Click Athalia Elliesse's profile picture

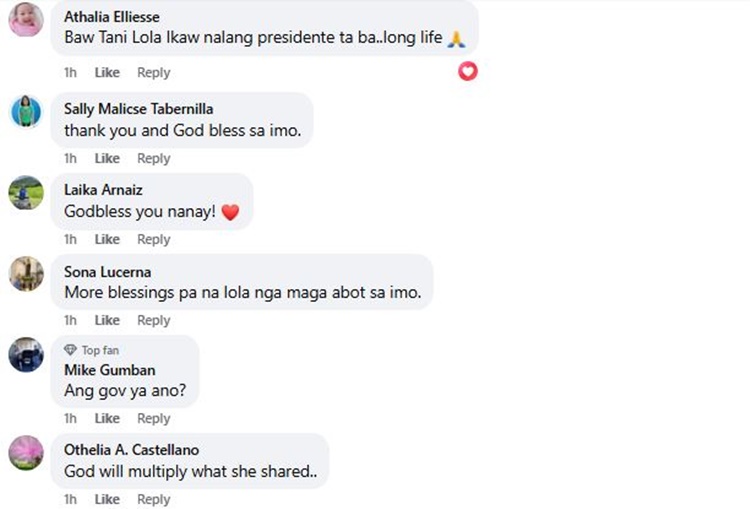(26, 20)
